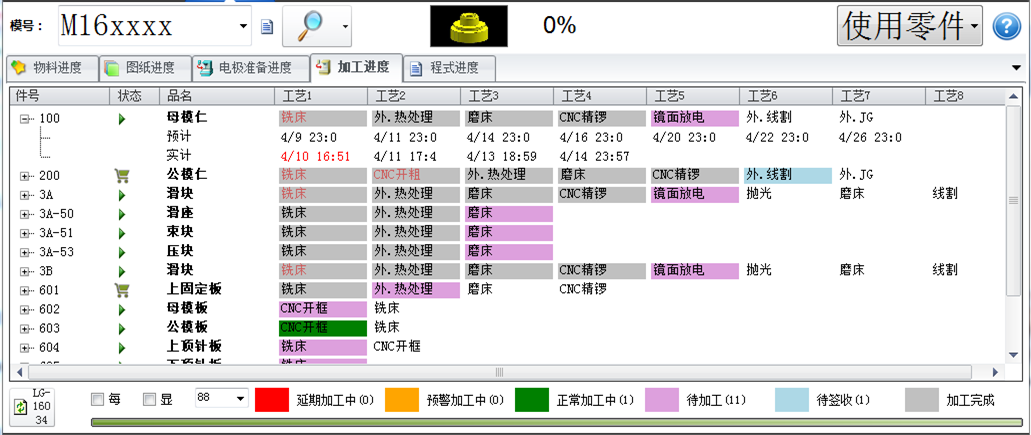
Task: Open the blue help question mark icon
Action: pyautogui.click(x=1006, y=27)
